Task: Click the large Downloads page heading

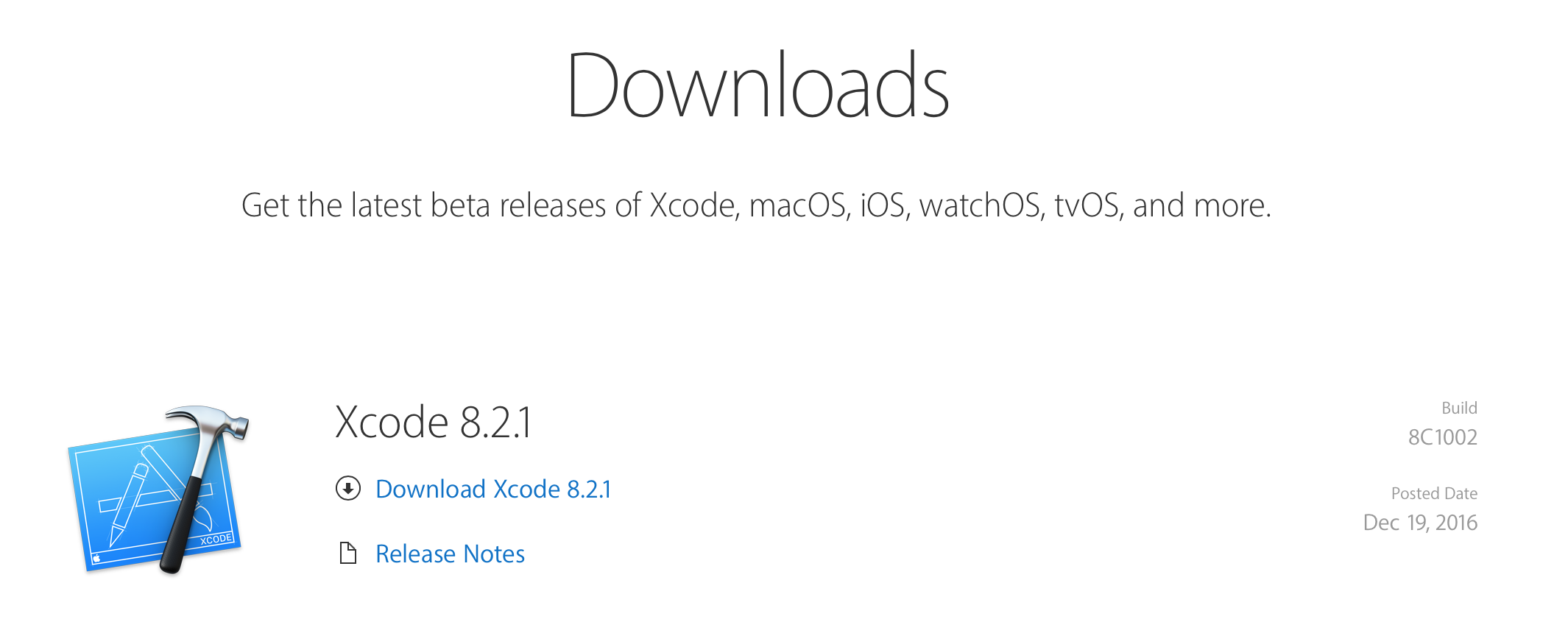Action: [x=757, y=85]
